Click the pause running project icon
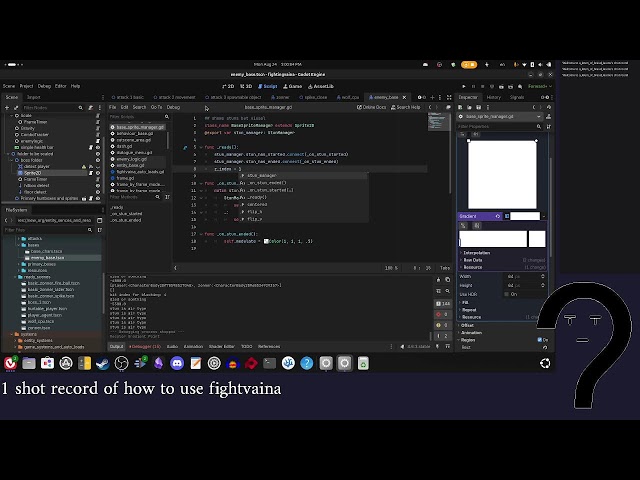The image size is (640, 480). tap(473, 87)
